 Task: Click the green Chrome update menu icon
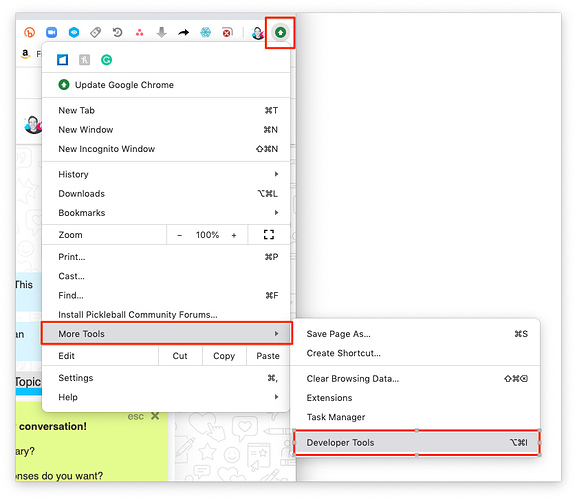pos(280,32)
